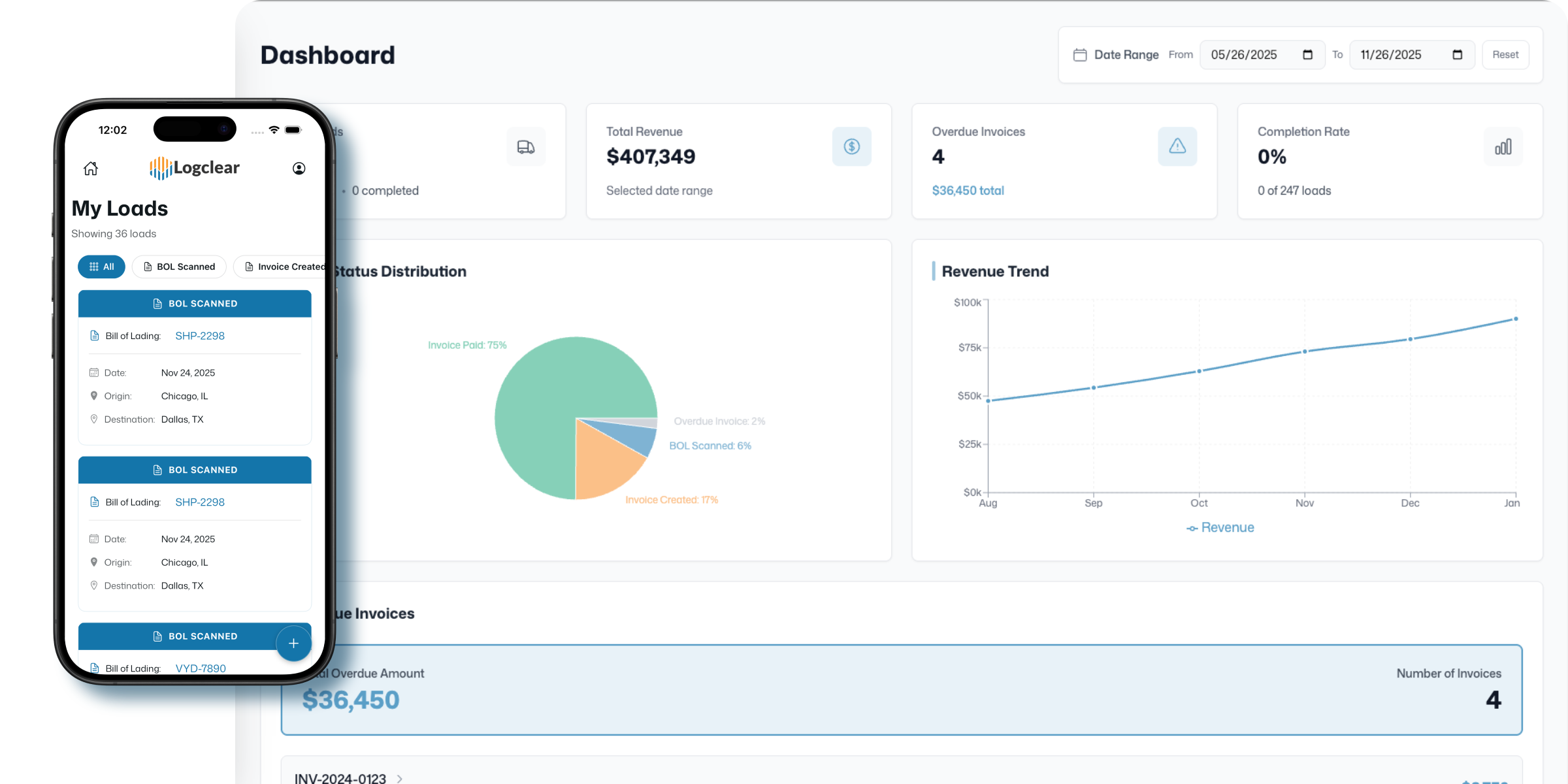The height and width of the screenshot is (784, 1568).
Task: Click the home icon in the mobile app header
Action: coord(91,169)
